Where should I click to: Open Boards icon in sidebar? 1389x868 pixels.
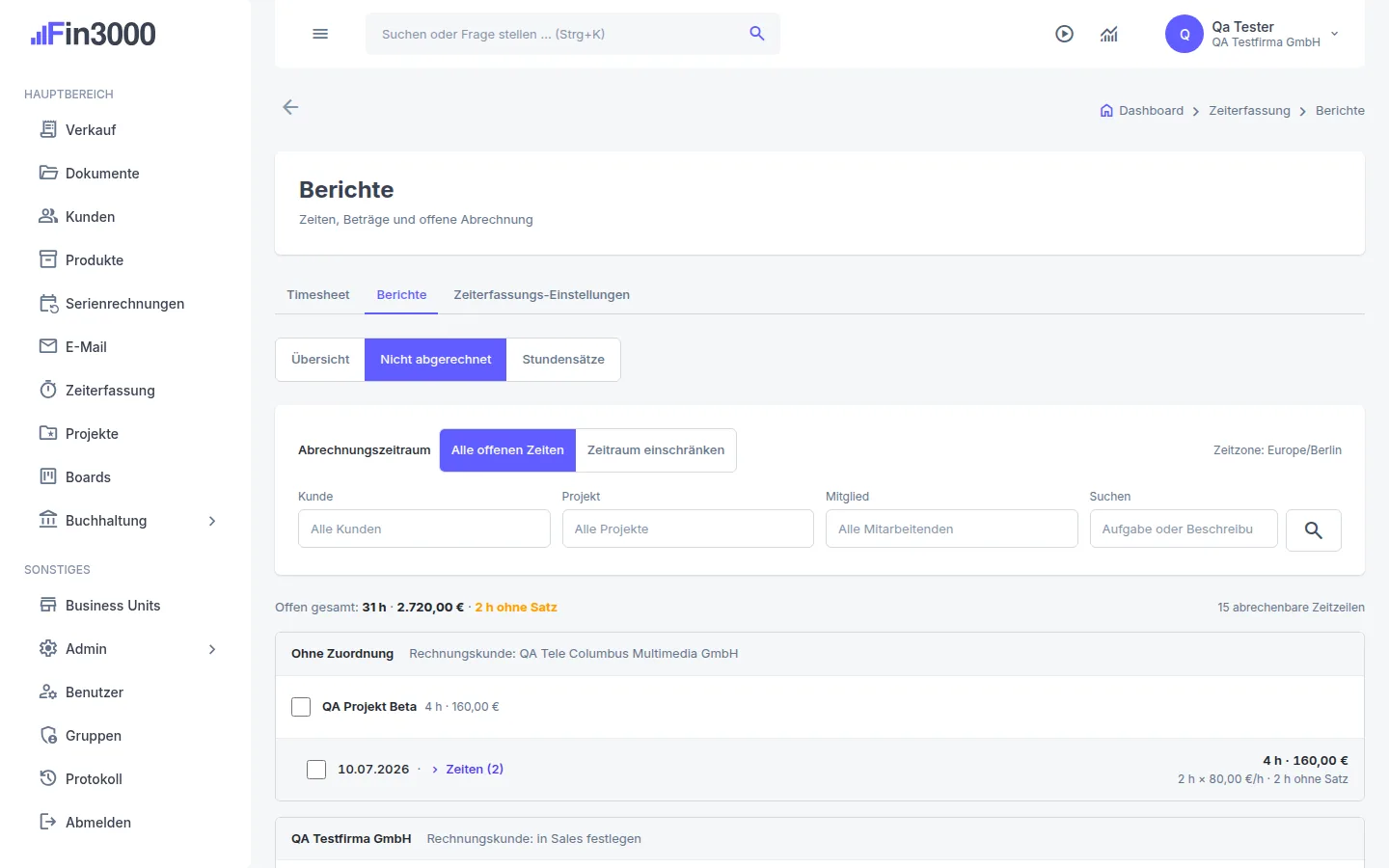(x=48, y=476)
